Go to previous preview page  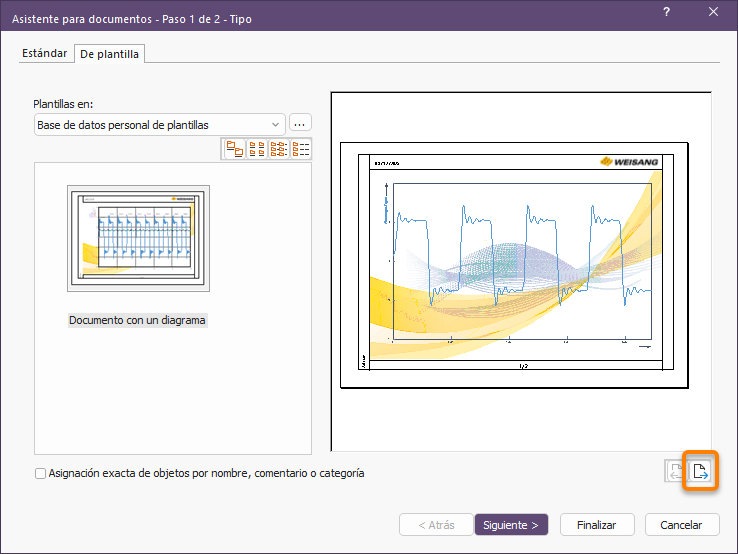point(677,472)
